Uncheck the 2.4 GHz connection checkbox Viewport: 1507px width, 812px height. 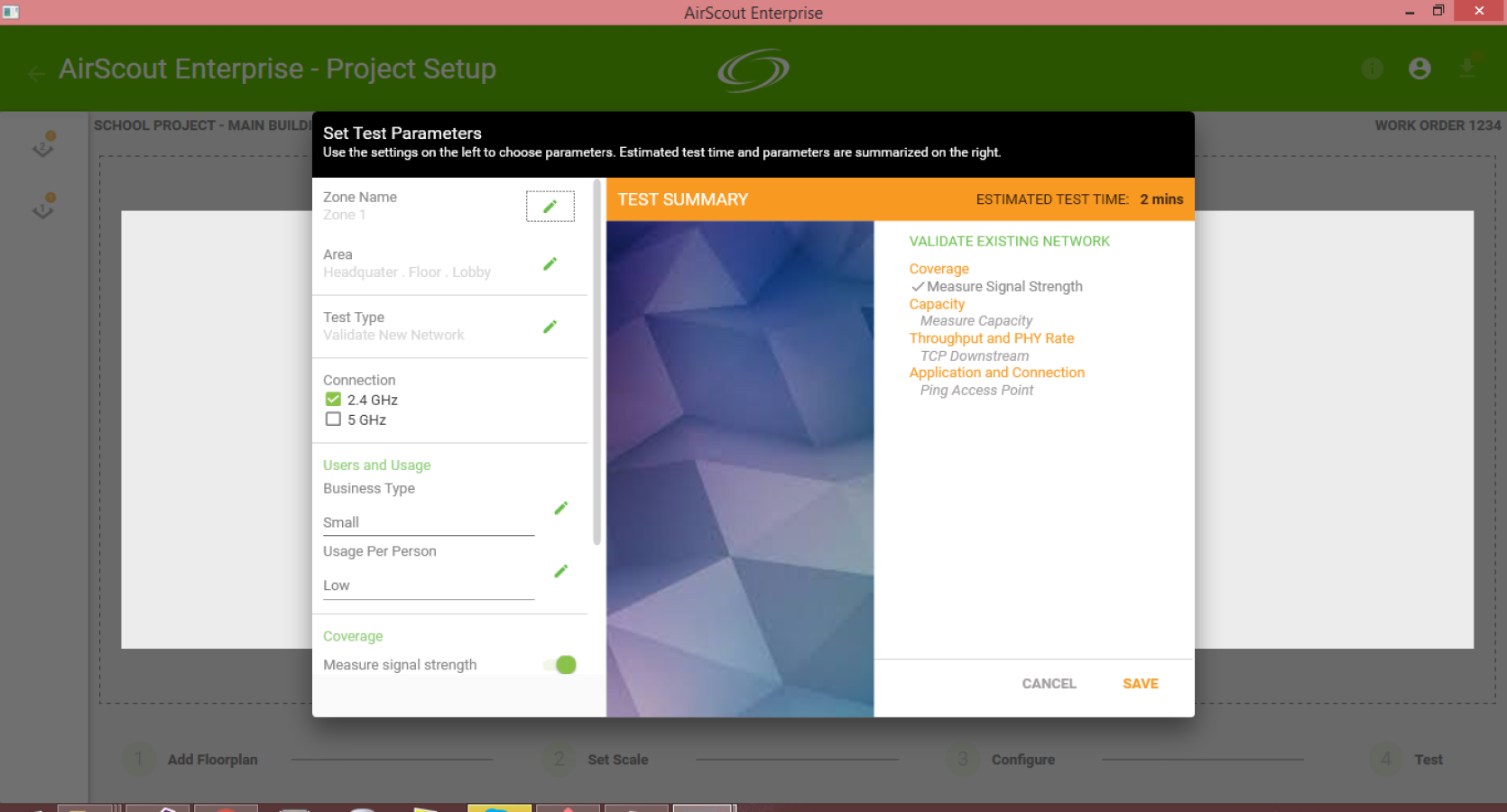pyautogui.click(x=333, y=399)
